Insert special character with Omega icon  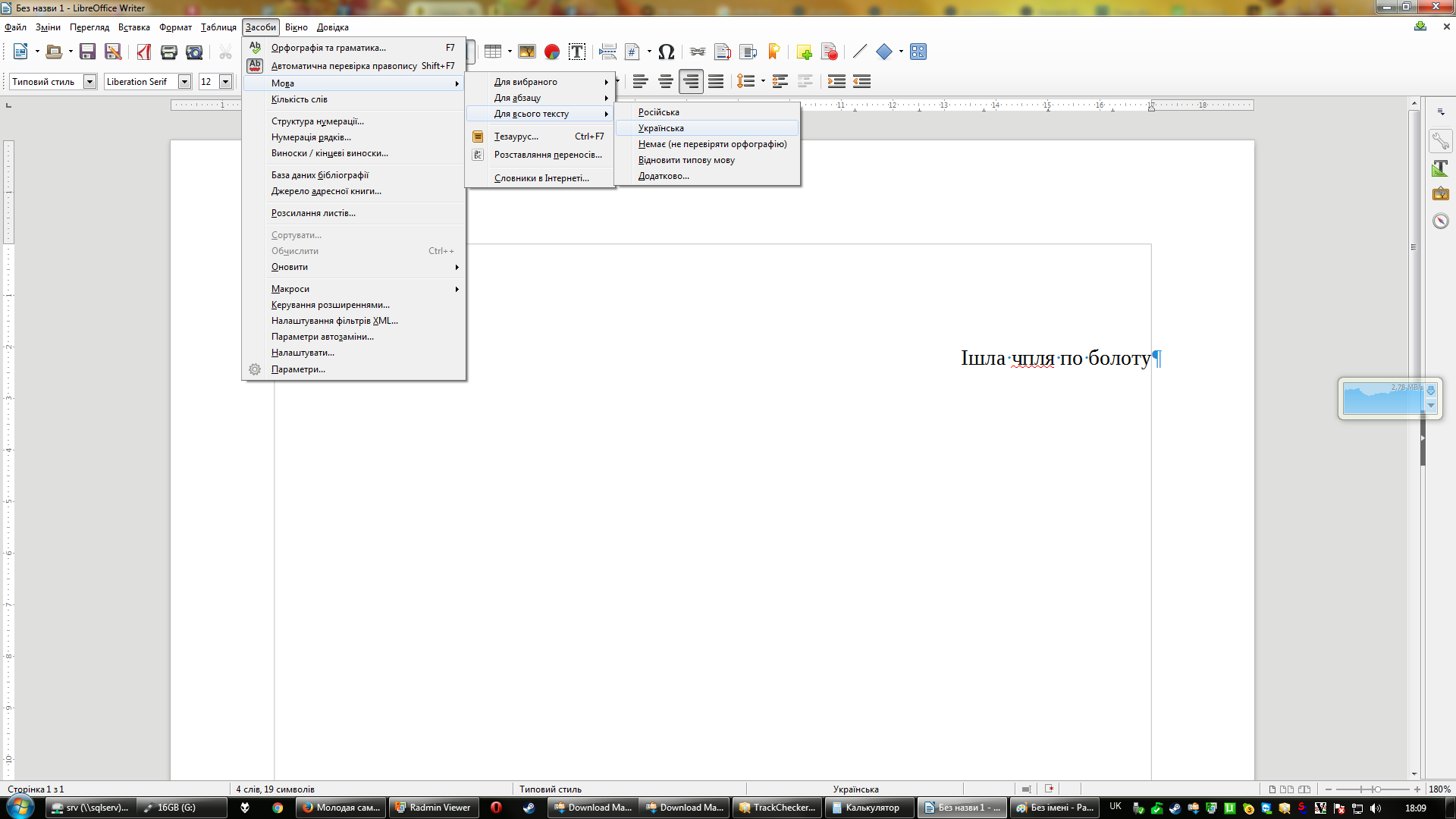click(666, 52)
